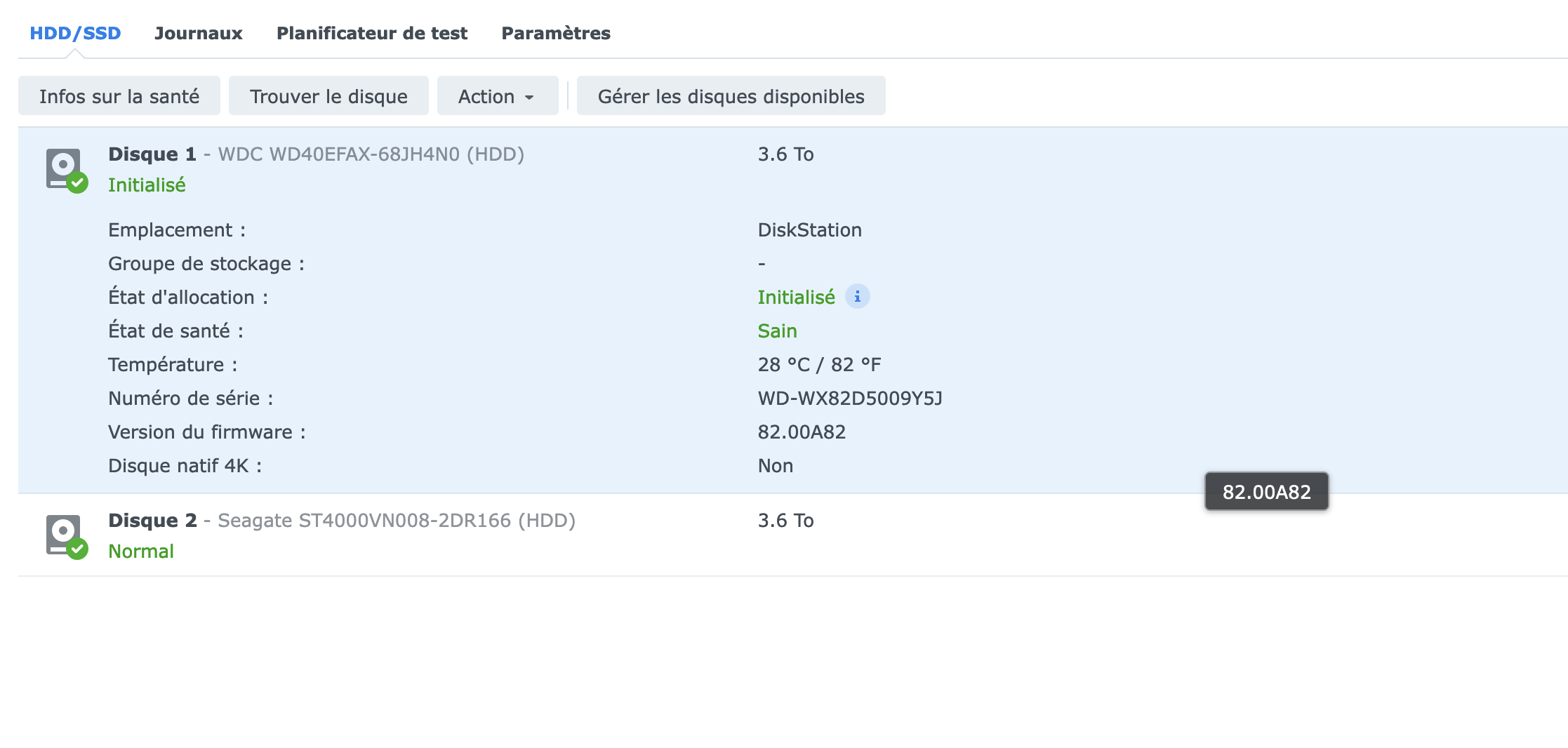
Task: Select the HDD/SSD tab
Action: pos(75,33)
